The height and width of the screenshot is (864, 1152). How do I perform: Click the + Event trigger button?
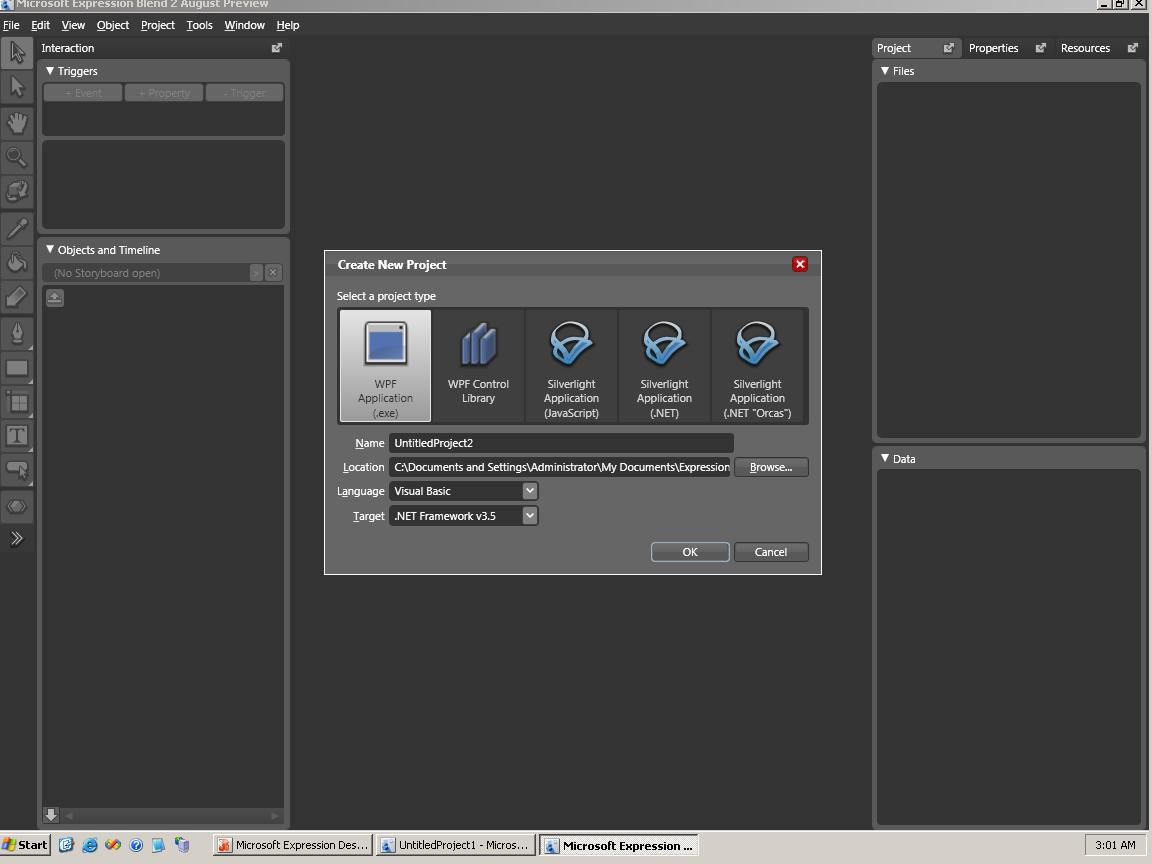[x=83, y=93]
